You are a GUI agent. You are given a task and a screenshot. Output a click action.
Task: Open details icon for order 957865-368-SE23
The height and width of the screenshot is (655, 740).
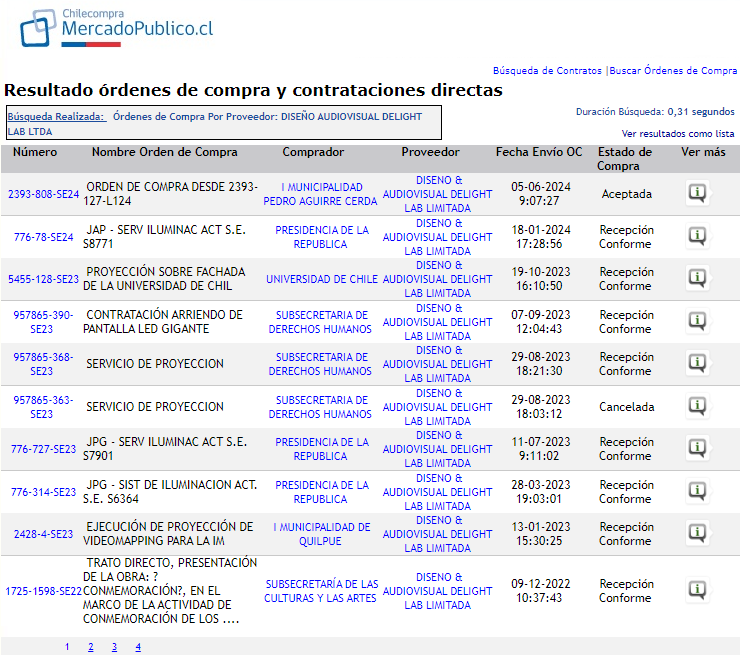click(x=697, y=363)
